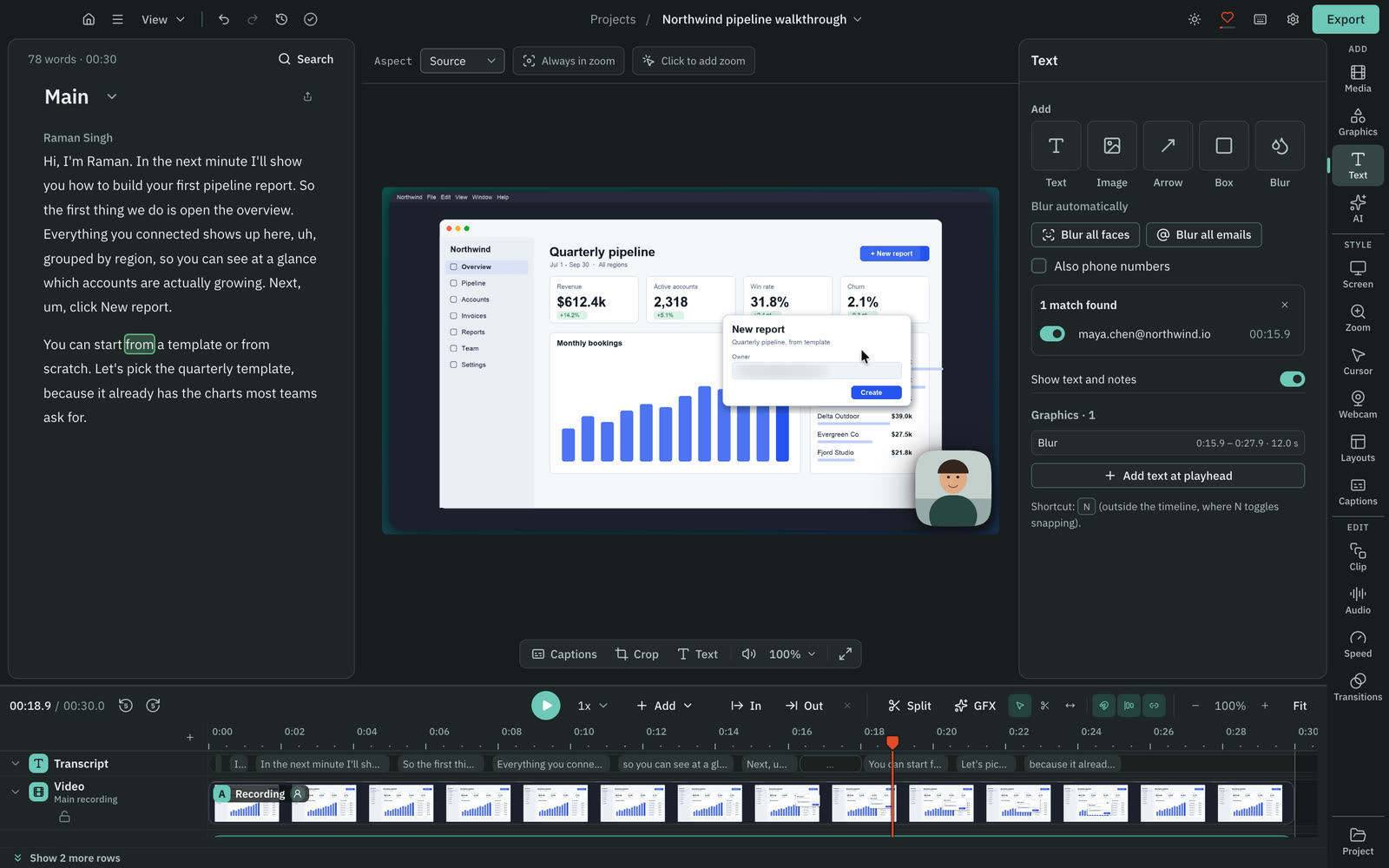
Task: Play the video preview
Action: coord(546,706)
